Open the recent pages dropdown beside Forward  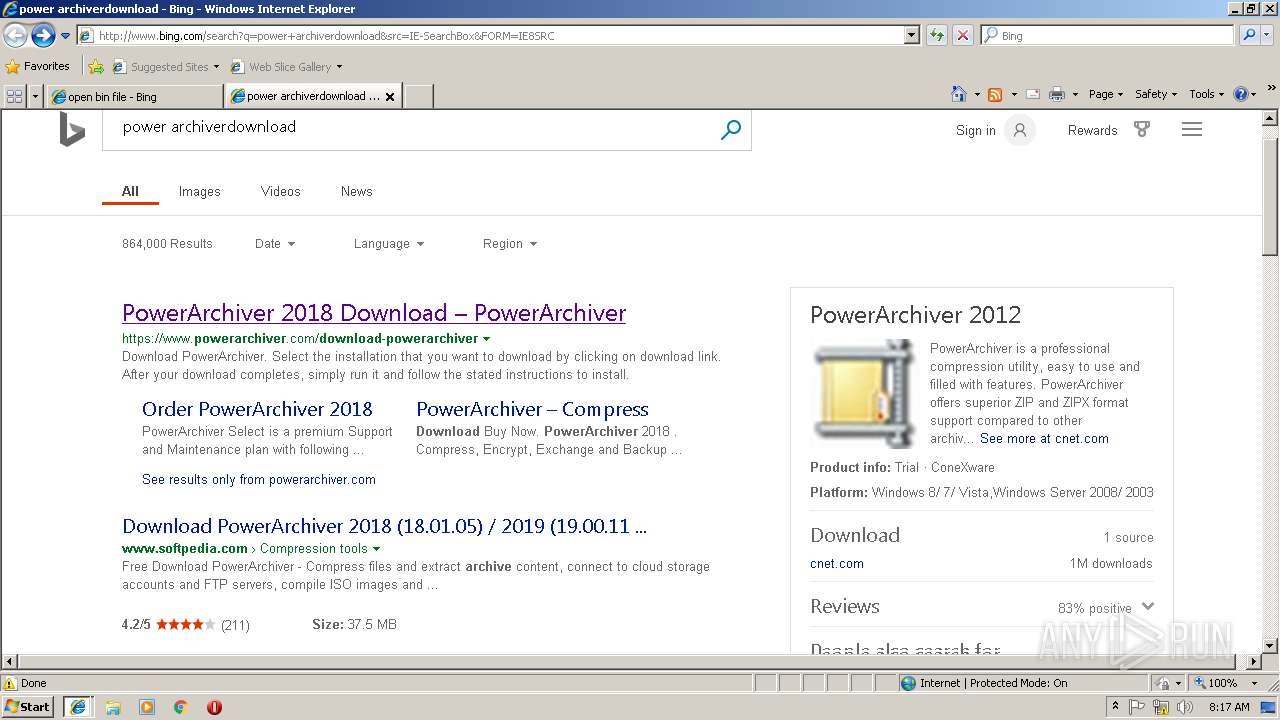65,36
